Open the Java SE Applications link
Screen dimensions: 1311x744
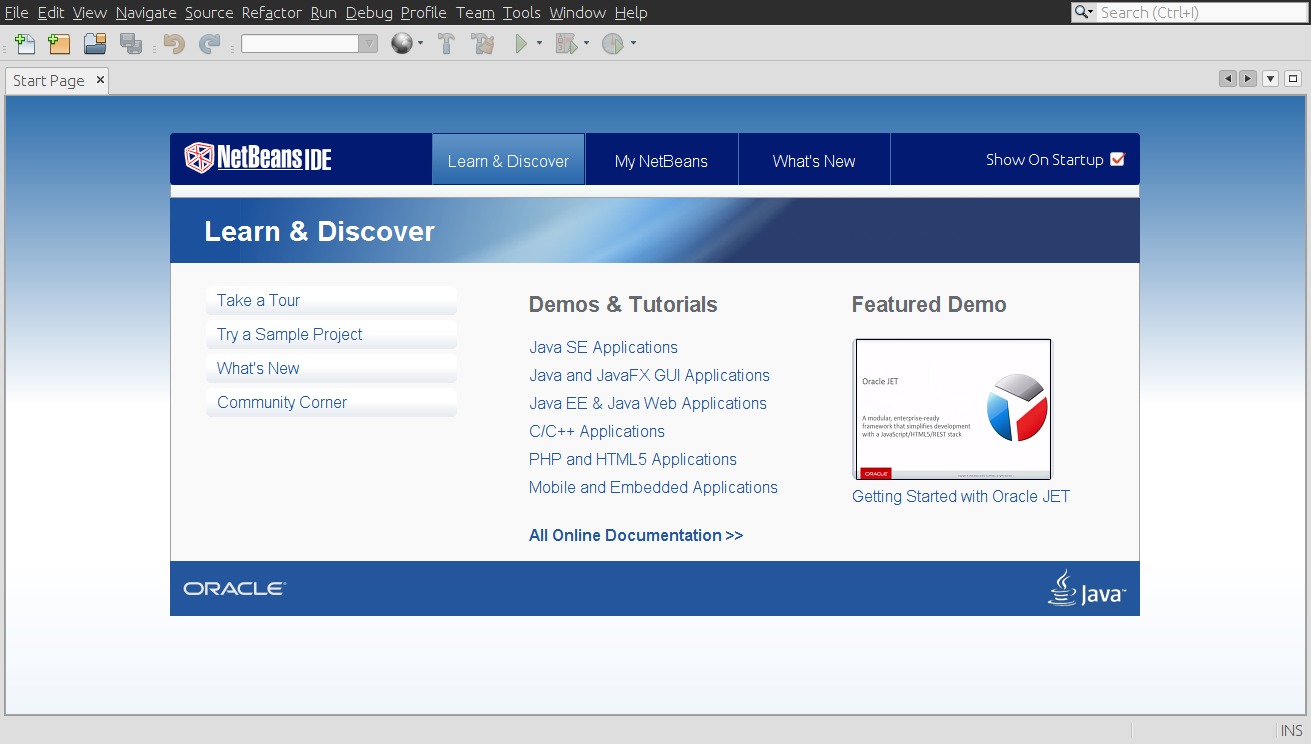tap(603, 347)
